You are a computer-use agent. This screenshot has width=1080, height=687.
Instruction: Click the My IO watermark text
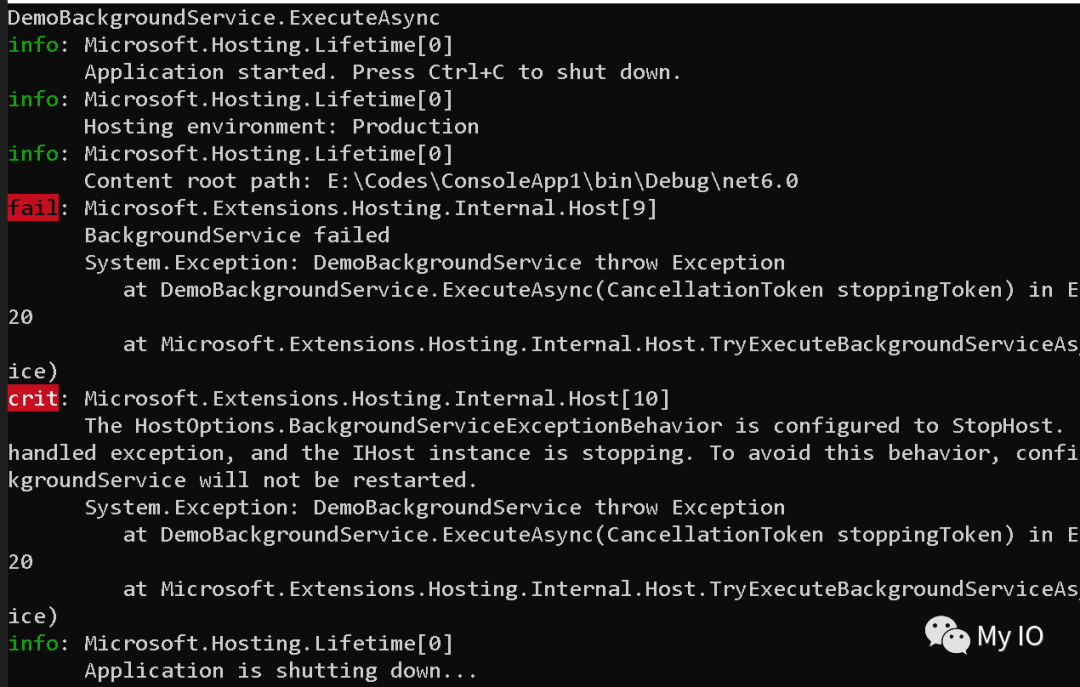1010,636
